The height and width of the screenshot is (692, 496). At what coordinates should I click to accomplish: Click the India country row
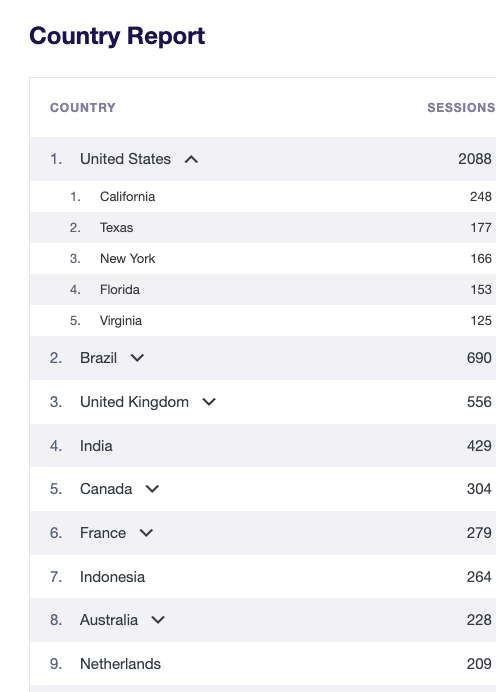pos(263,446)
